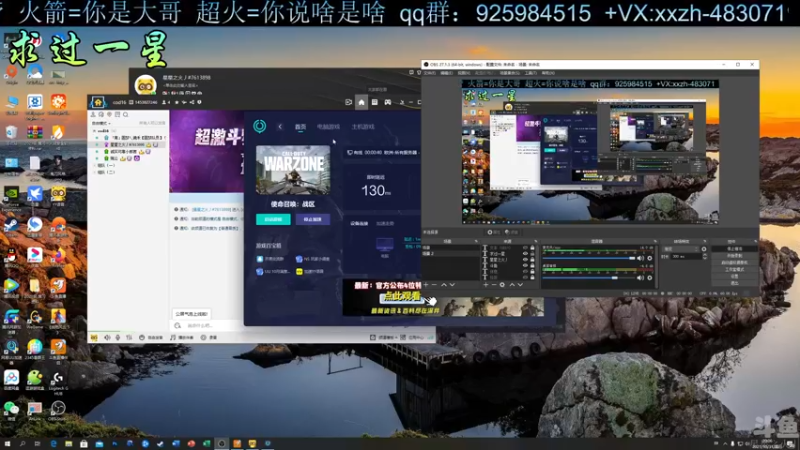Open settings gear of first OBS mixer track
Viewport: 800px width, 450px height.
(649, 259)
